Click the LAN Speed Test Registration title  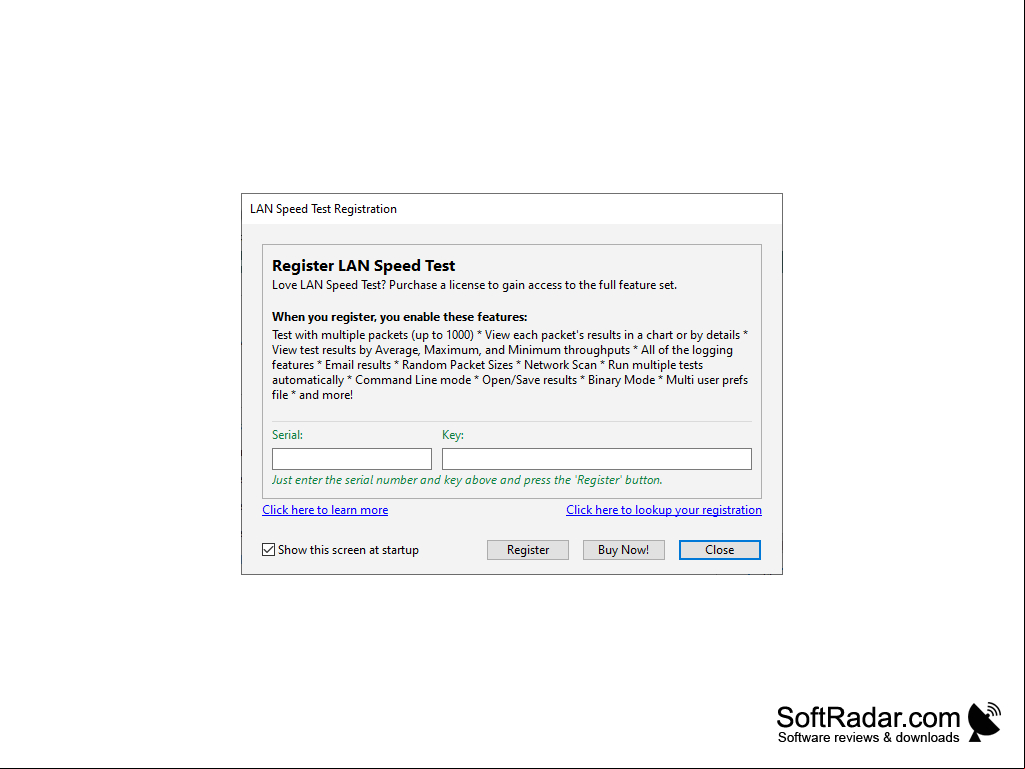[323, 209]
